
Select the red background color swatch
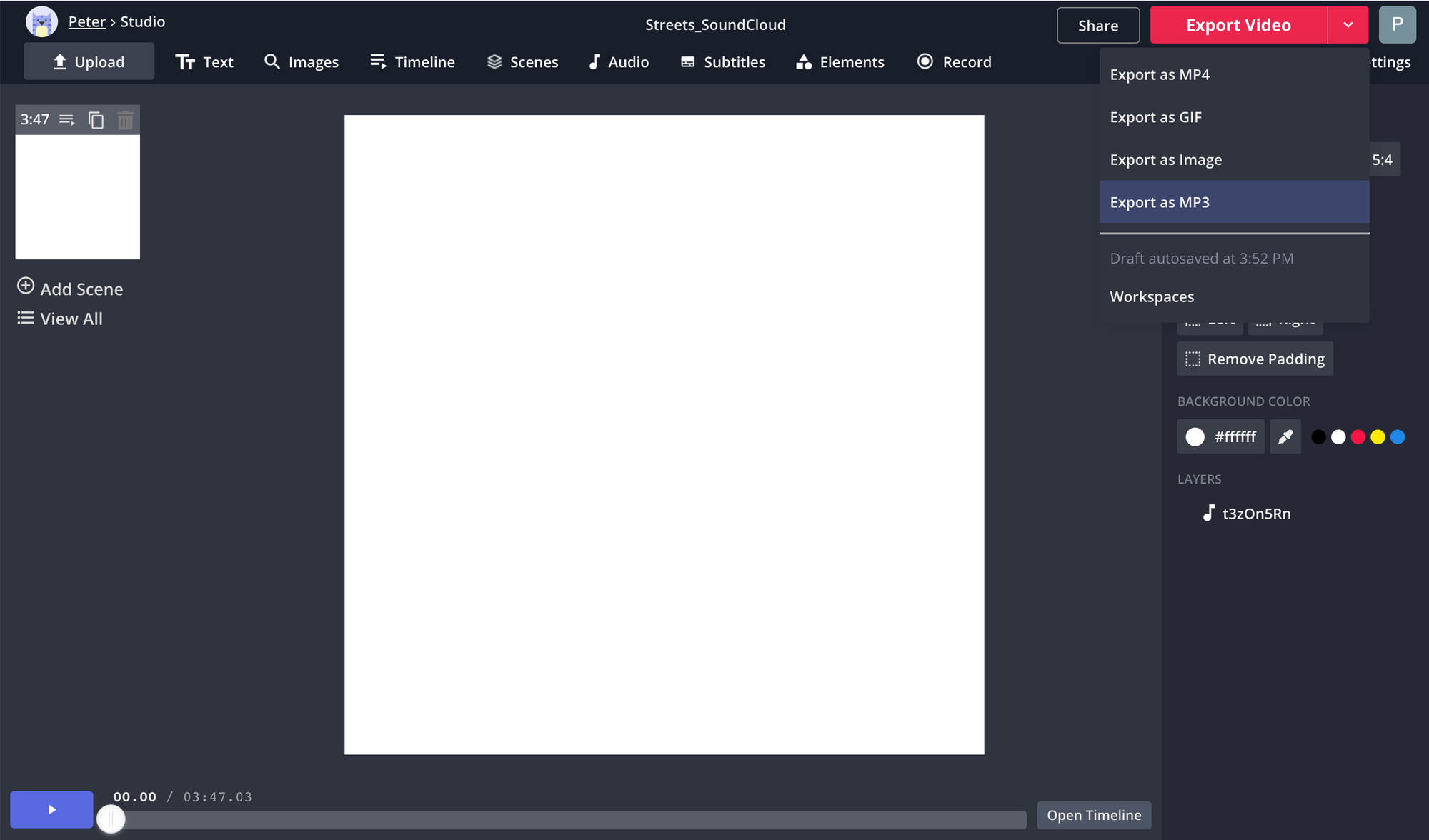1358,437
